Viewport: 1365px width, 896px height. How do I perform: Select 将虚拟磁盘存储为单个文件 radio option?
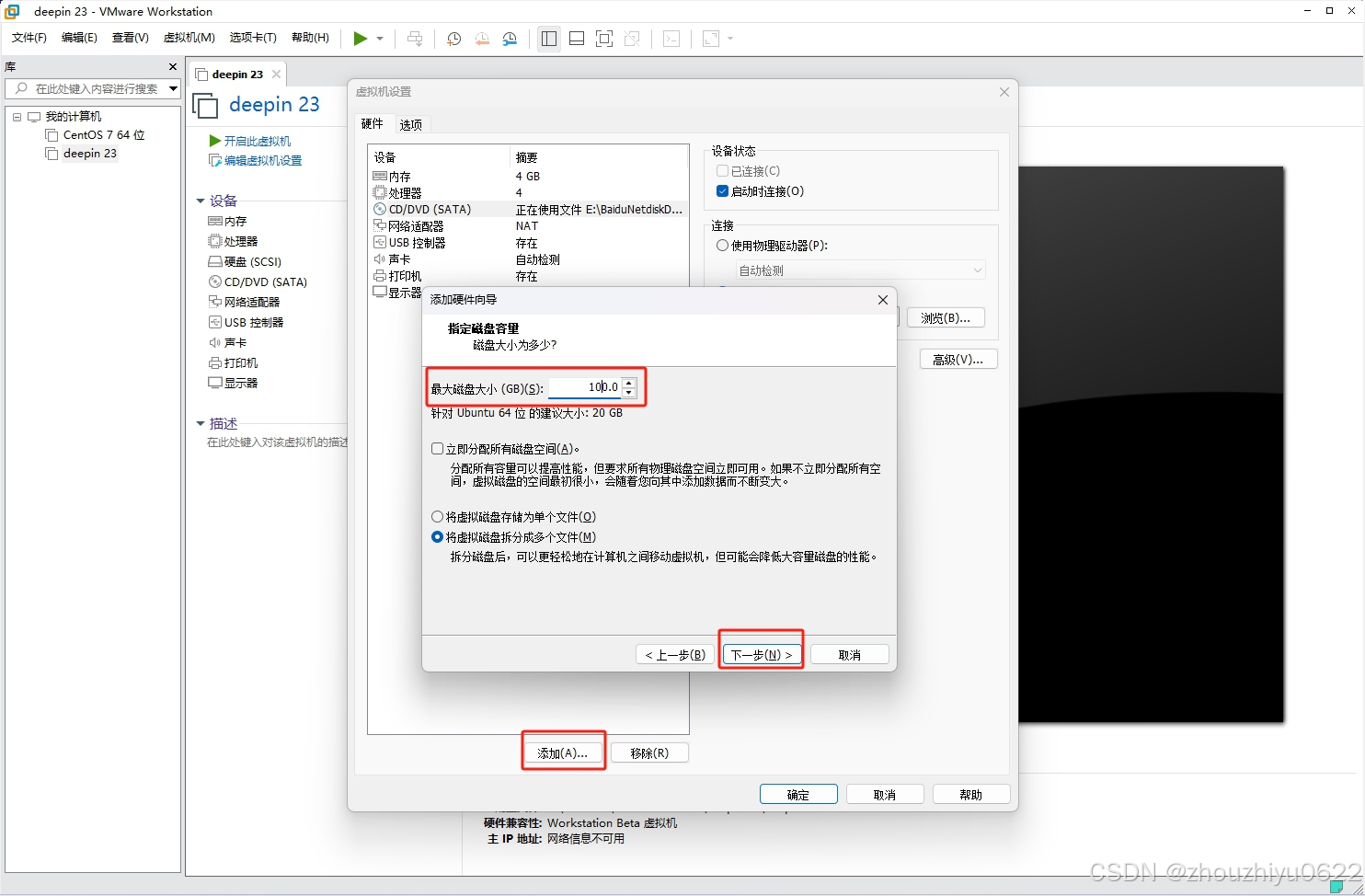437,517
